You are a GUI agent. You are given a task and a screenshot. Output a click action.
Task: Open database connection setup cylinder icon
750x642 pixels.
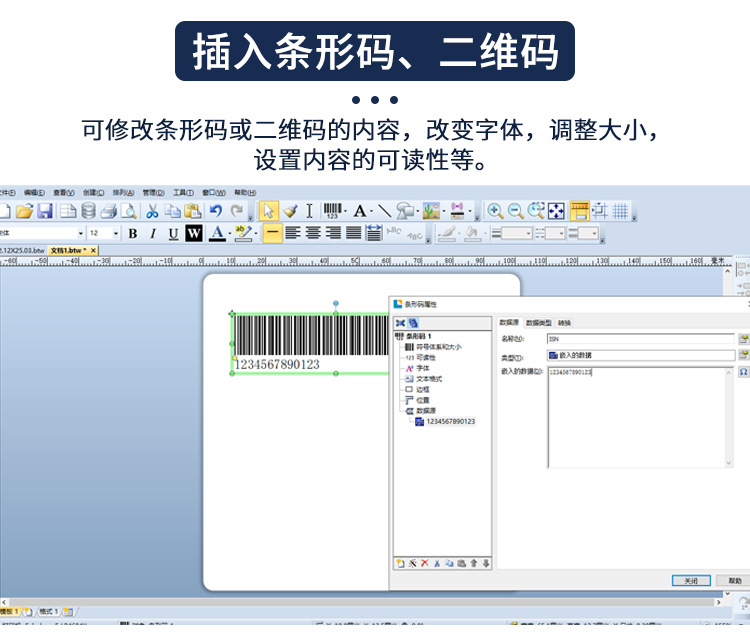88,211
